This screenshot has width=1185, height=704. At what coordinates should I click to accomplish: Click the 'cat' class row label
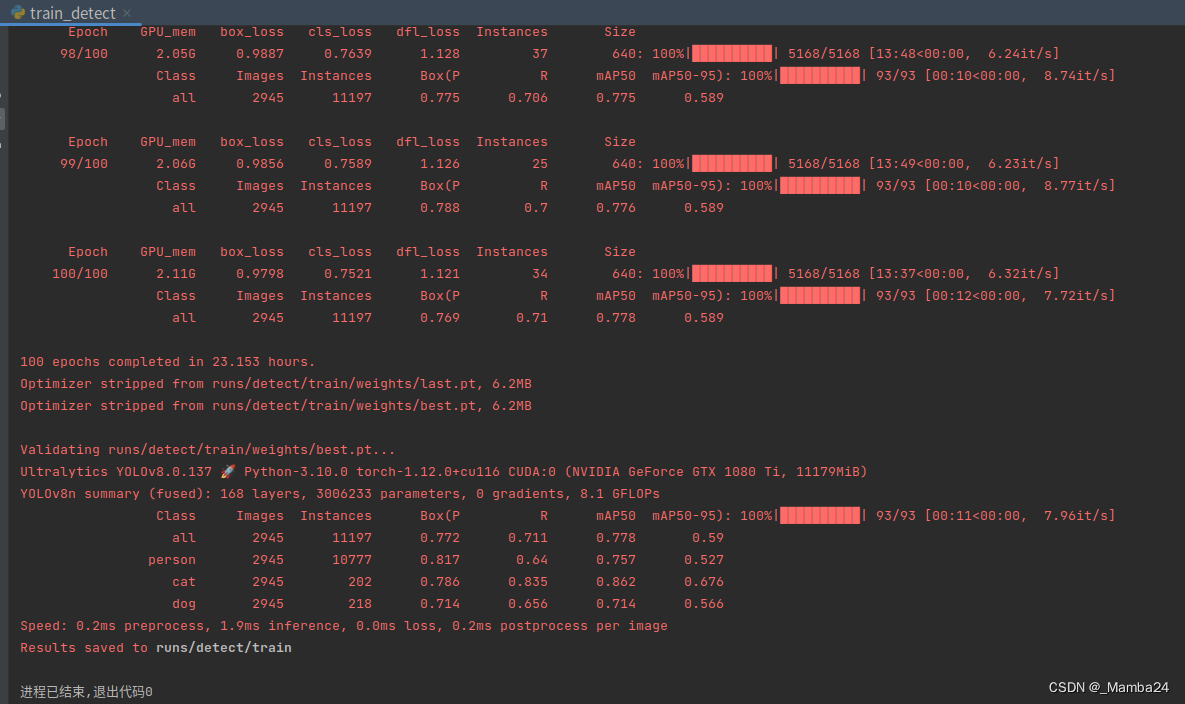tap(184, 582)
